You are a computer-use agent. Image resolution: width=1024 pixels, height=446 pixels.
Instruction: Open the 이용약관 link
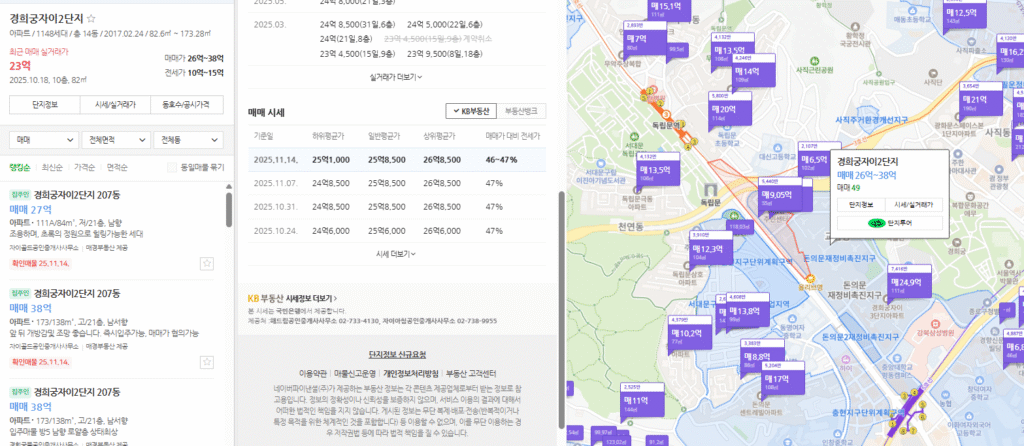pos(313,374)
